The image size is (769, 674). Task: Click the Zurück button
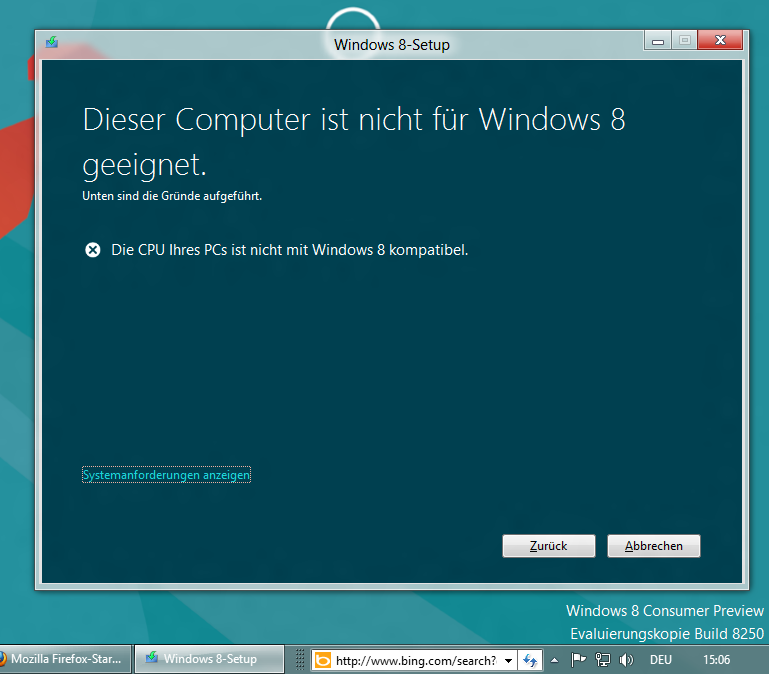click(x=549, y=546)
